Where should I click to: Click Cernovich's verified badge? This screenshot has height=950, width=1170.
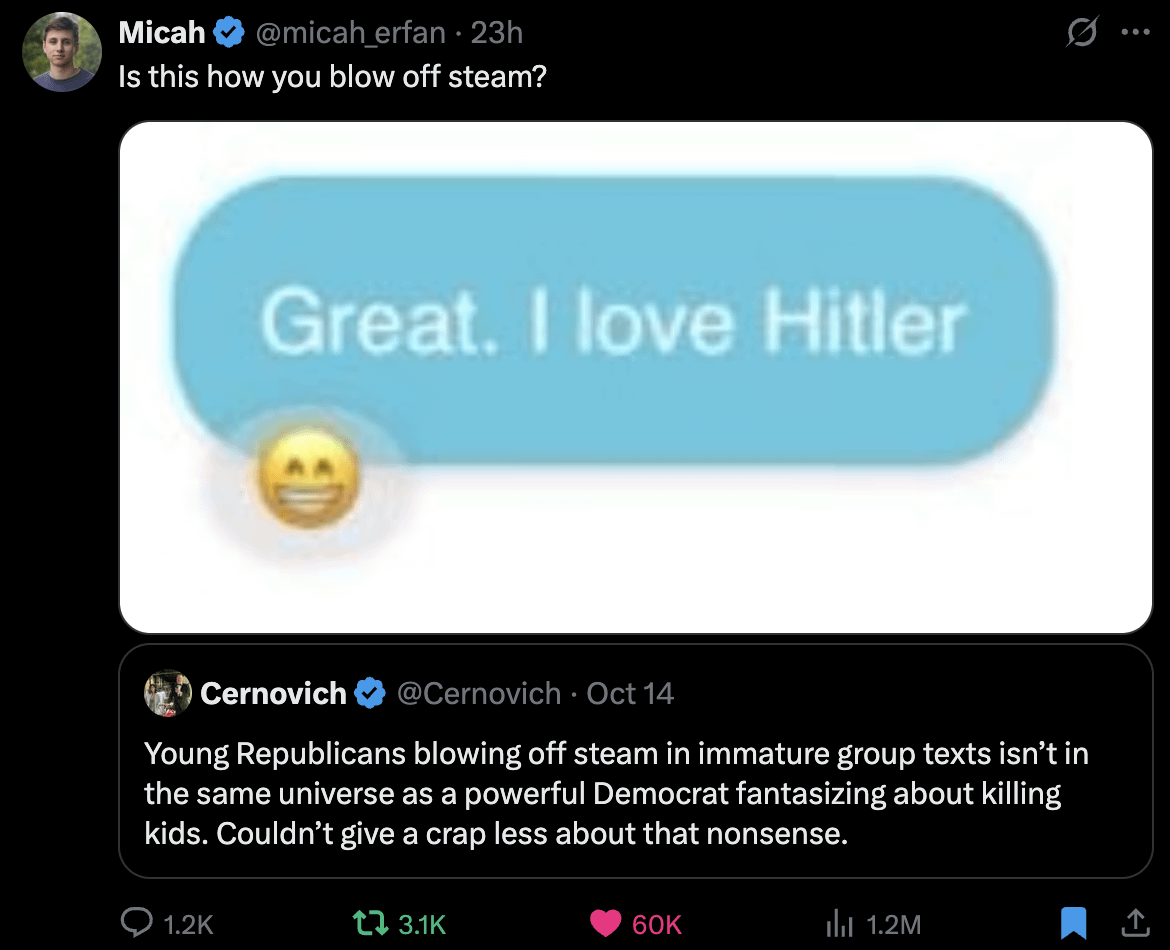(371, 693)
